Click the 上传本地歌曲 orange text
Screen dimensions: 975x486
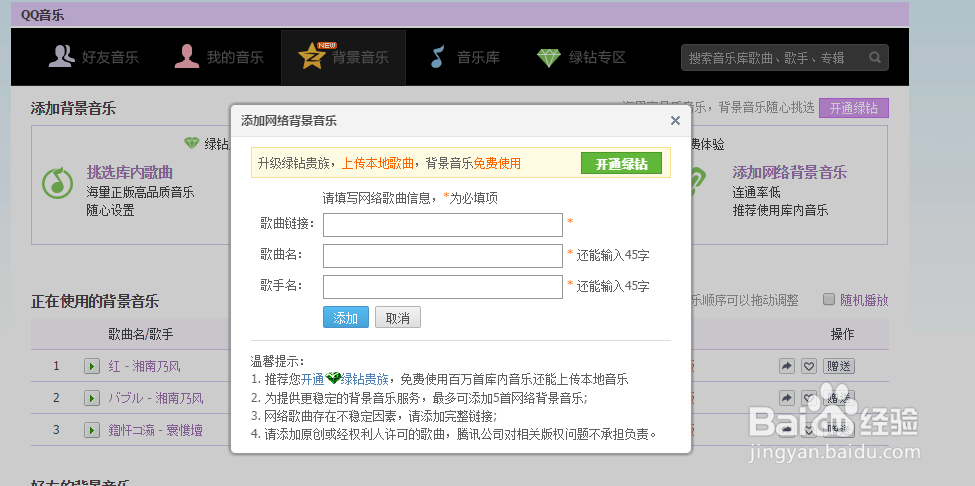[378, 163]
